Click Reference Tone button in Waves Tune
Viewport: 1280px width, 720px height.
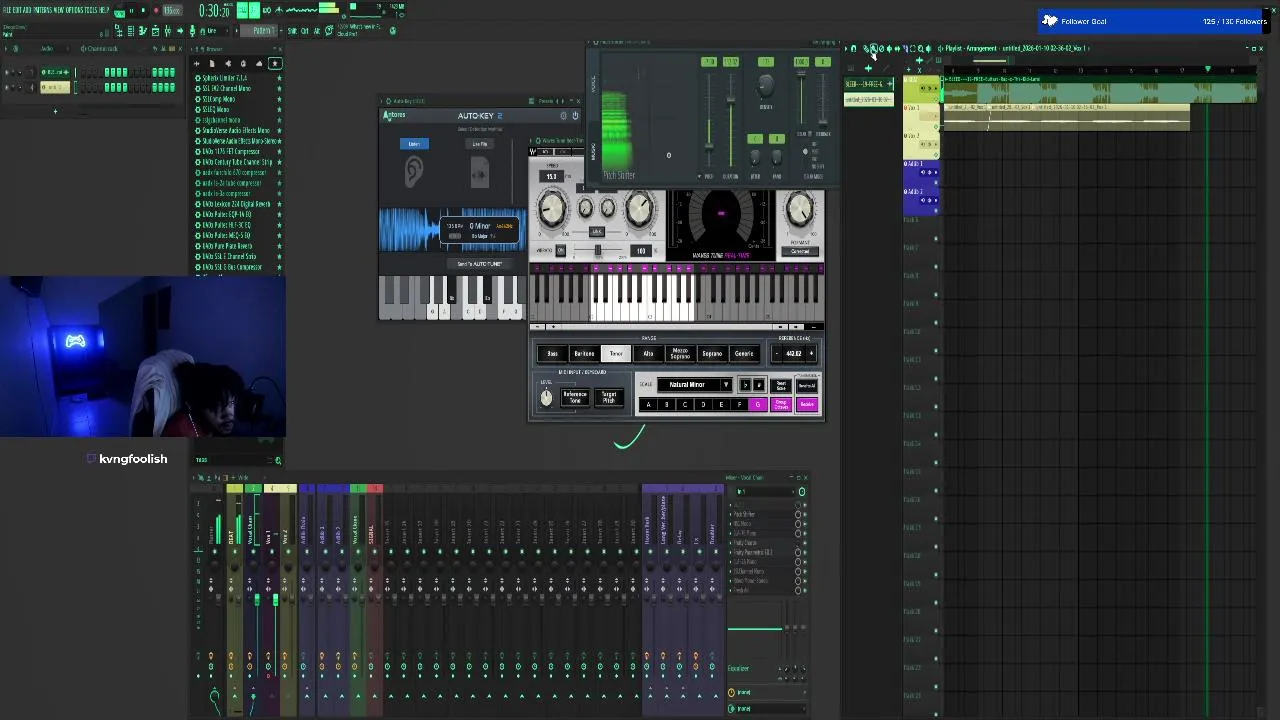pyautogui.click(x=575, y=397)
